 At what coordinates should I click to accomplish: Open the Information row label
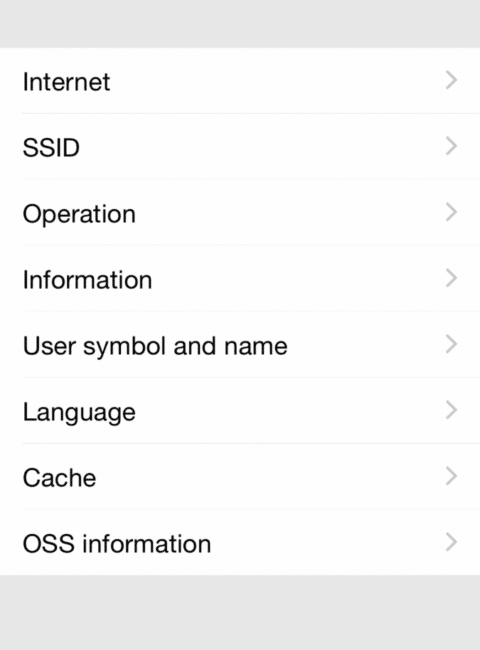click(87, 279)
